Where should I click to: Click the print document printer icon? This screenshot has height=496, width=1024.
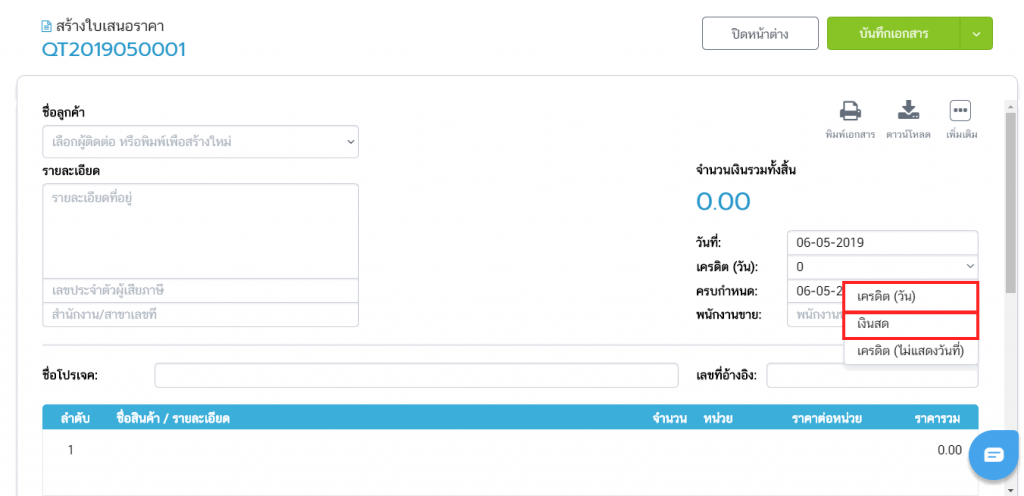point(850,111)
